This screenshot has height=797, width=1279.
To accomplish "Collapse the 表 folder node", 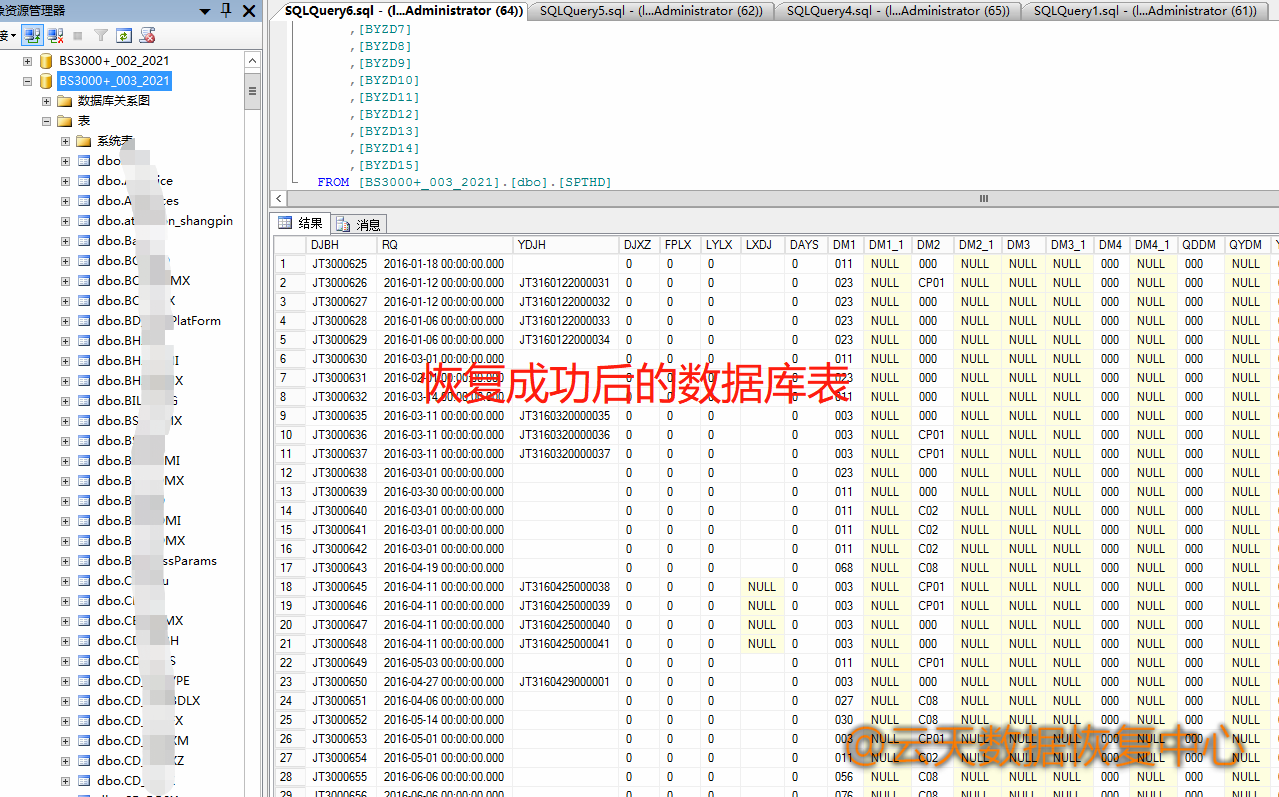I will [46, 121].
